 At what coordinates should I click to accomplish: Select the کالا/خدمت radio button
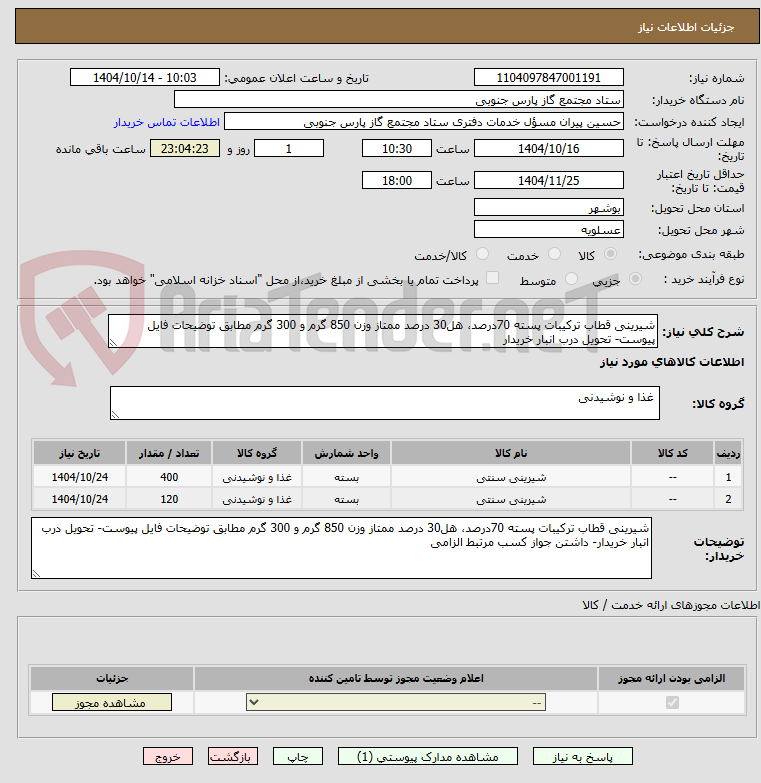click(482, 254)
